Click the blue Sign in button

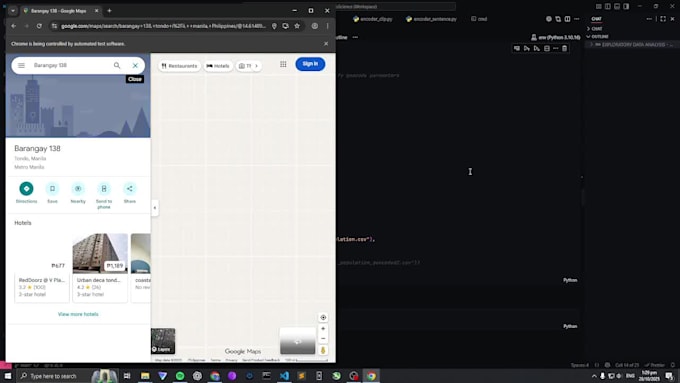(310, 64)
